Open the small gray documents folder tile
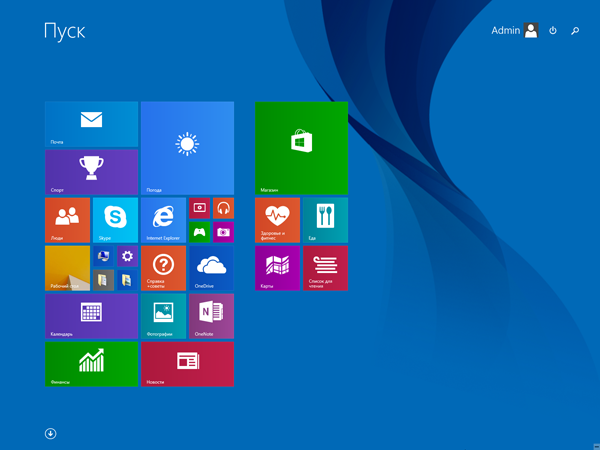This screenshot has width=600, height=450. [103, 280]
